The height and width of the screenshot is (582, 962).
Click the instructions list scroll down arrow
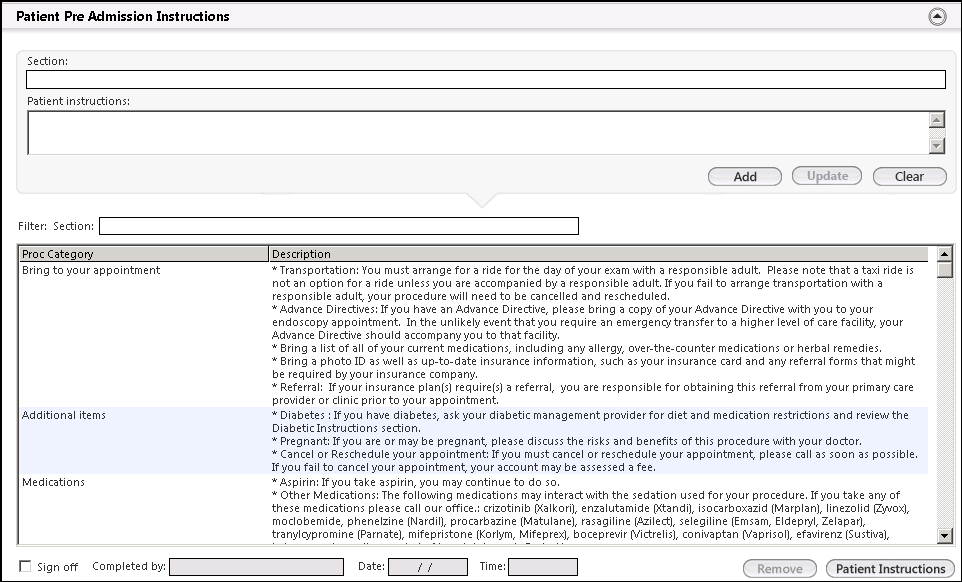point(945,536)
